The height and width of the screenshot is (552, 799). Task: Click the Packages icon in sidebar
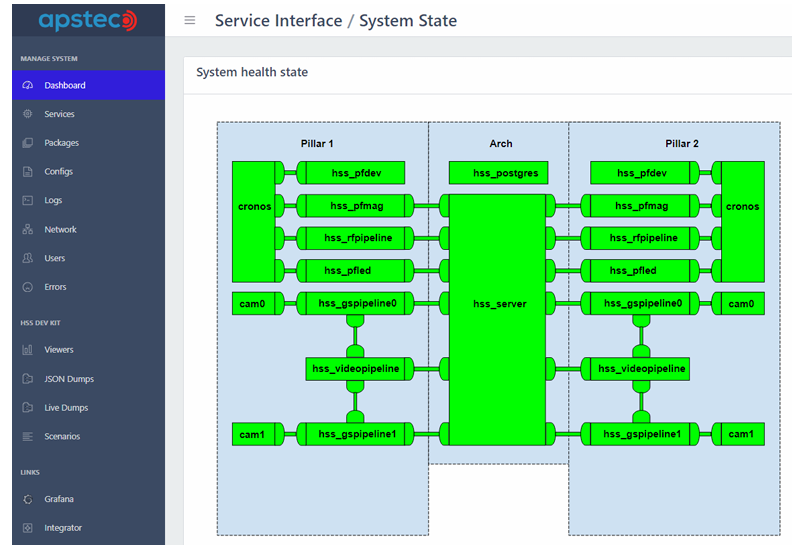tap(27, 143)
